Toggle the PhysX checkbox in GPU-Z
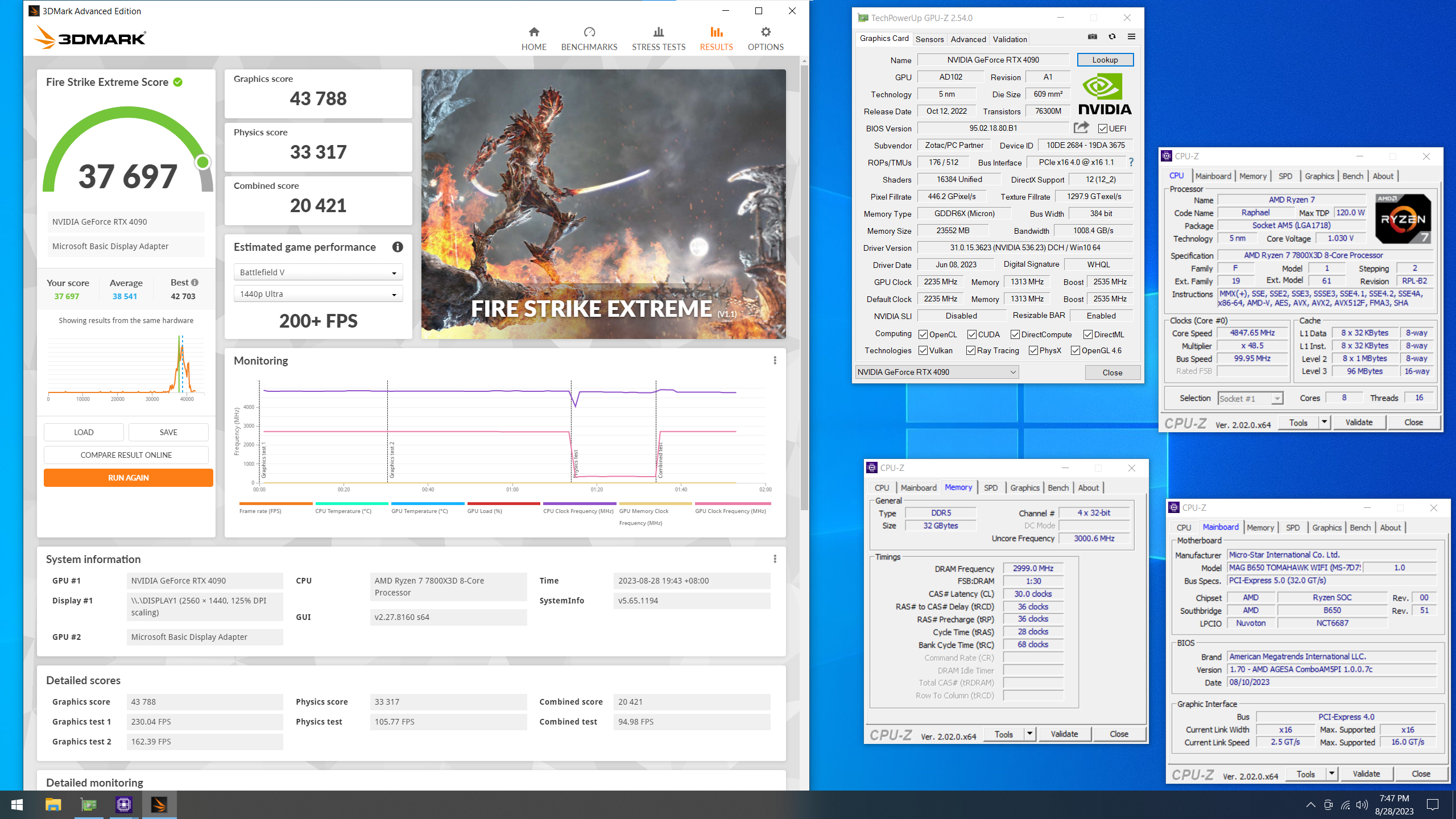This screenshot has width=1456, height=819. pos(1033,350)
